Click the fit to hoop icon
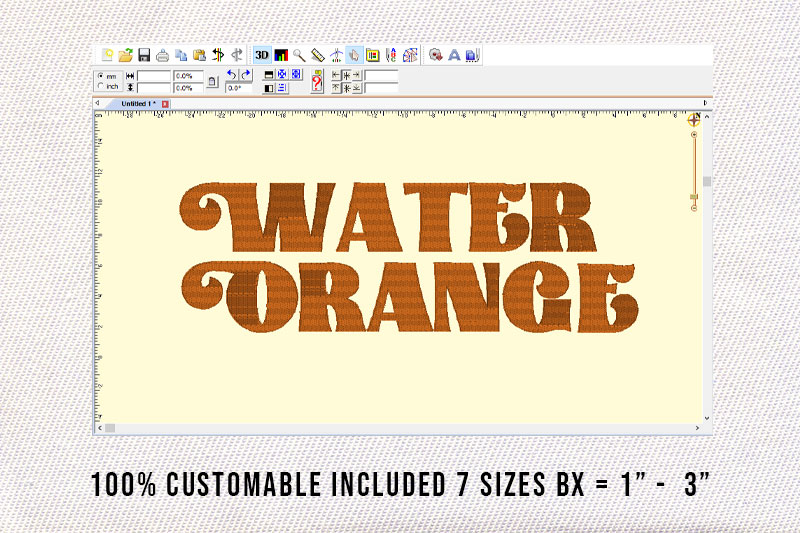800x533 pixels. tap(296, 74)
